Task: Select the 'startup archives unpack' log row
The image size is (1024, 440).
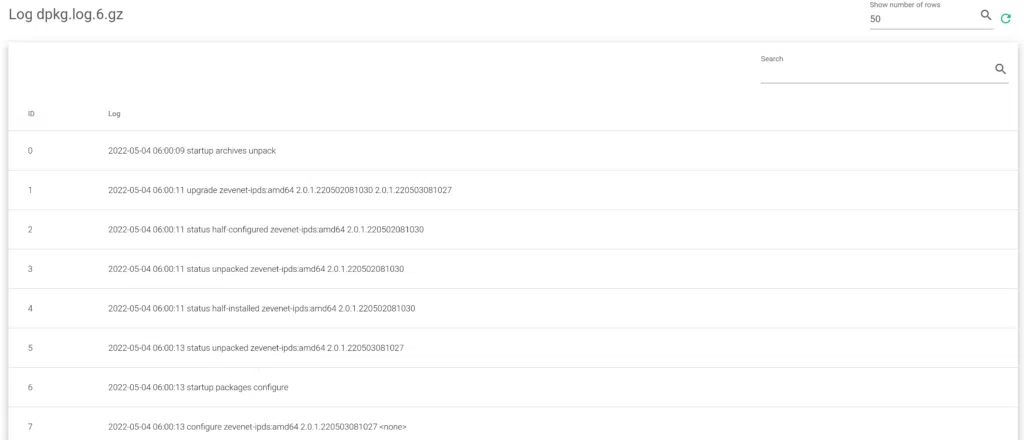Action: point(191,151)
